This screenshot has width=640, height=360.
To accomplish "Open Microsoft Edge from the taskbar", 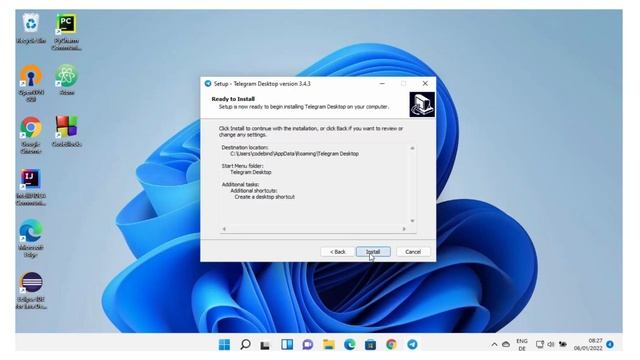I will point(350,344).
